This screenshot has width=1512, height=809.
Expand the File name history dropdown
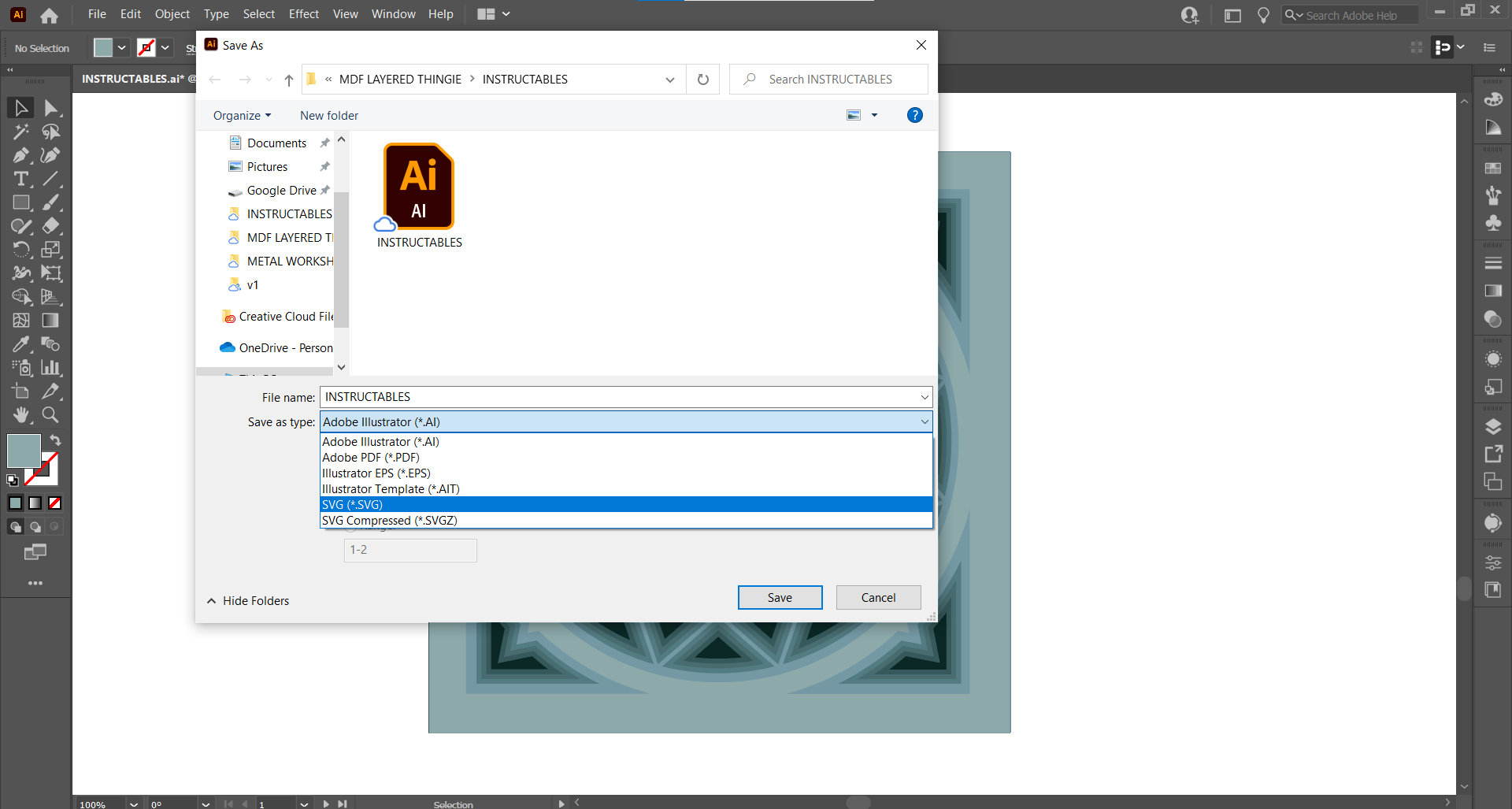pyautogui.click(x=925, y=397)
